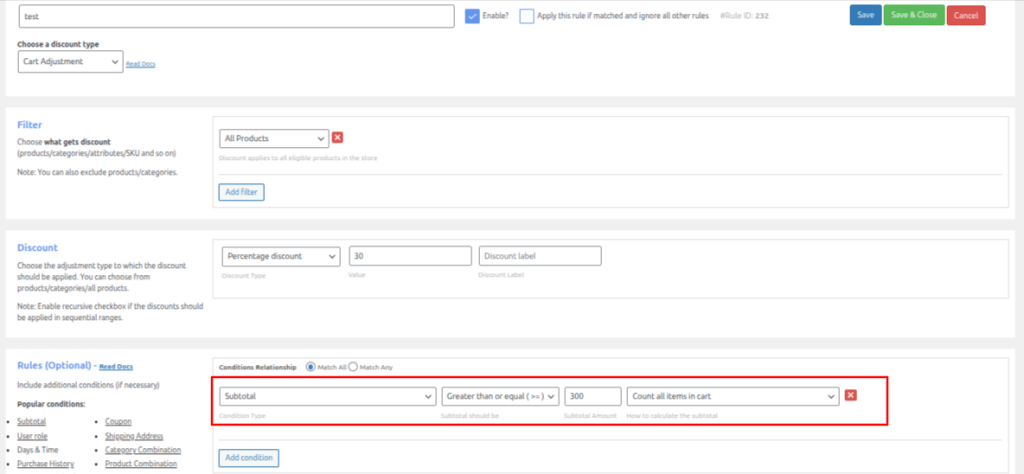Expand the Count all items in cart dropdown
The image size is (1024, 474).
pos(732,396)
